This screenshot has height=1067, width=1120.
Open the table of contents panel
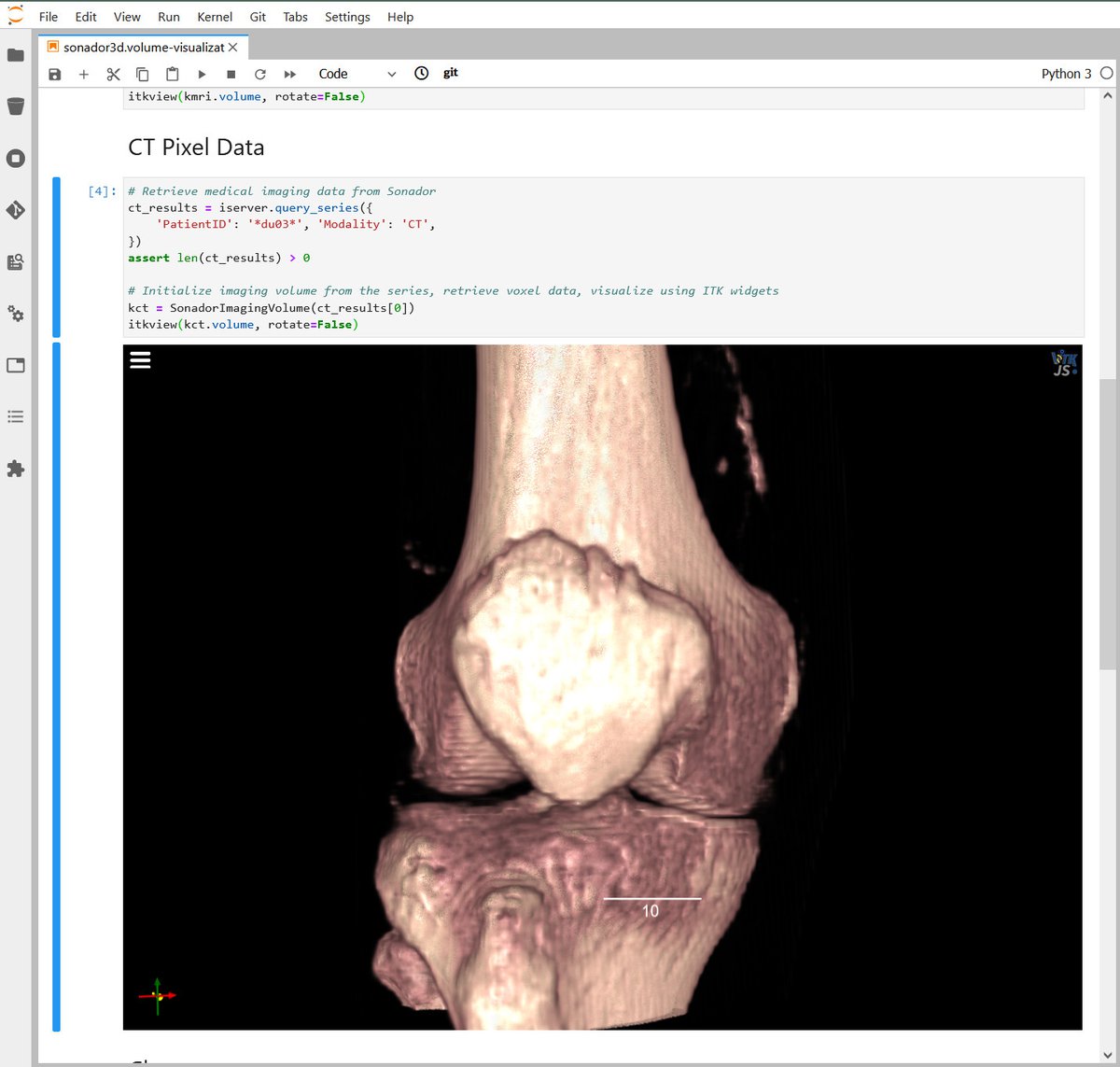click(15, 416)
